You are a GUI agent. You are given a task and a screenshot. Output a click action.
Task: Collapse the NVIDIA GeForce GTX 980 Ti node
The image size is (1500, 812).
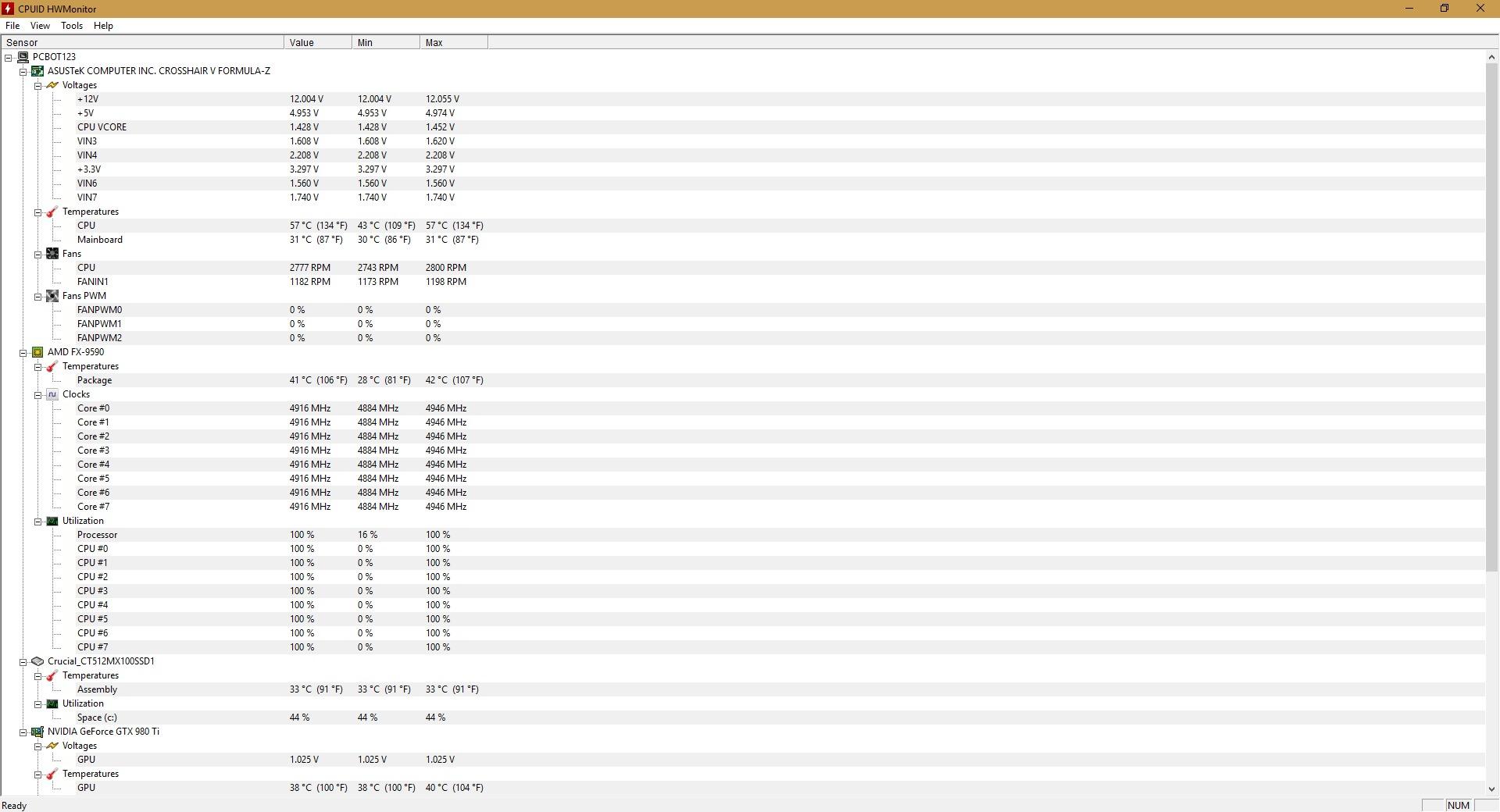coord(23,732)
